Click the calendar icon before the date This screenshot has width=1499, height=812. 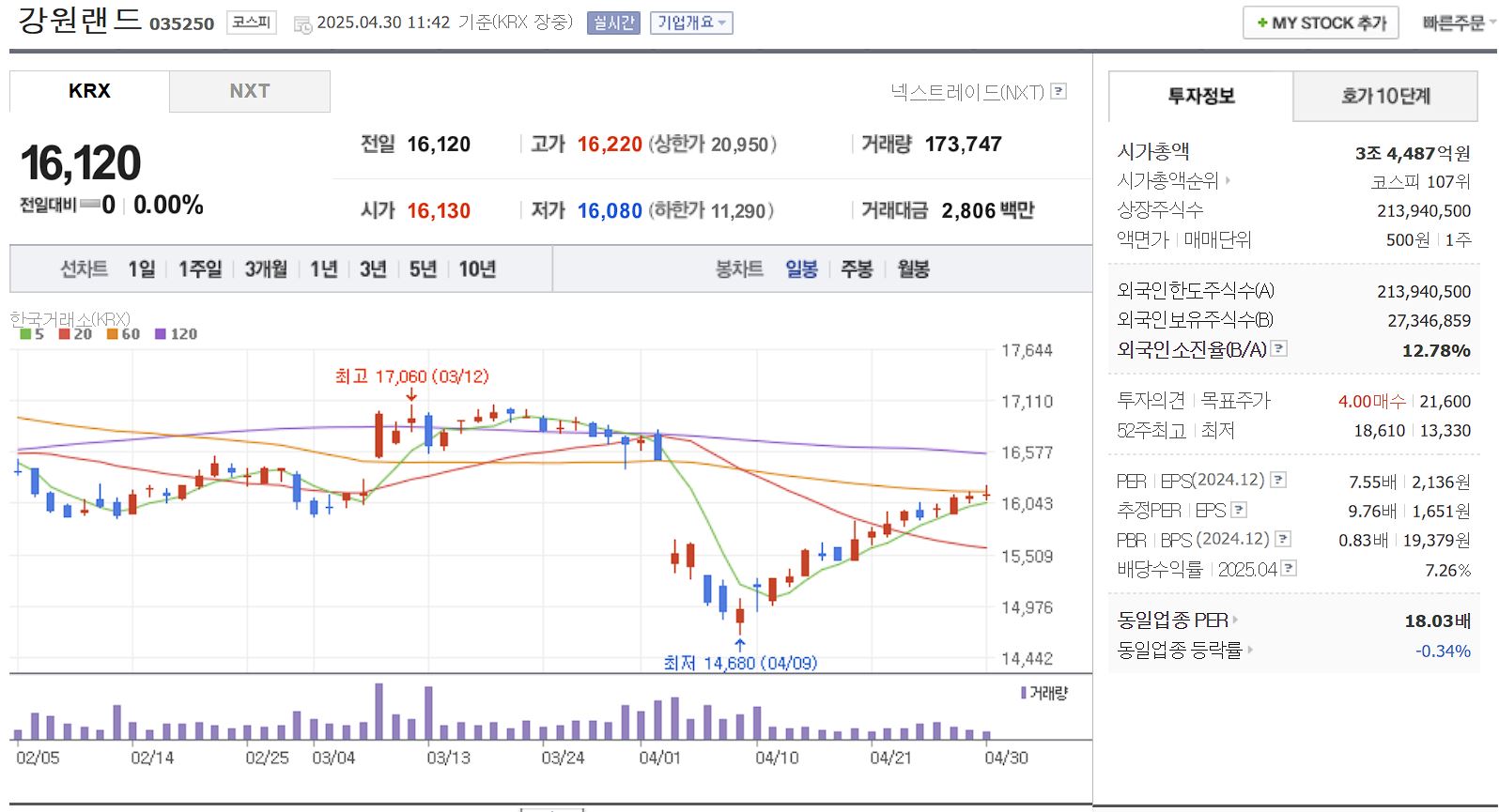(302, 24)
